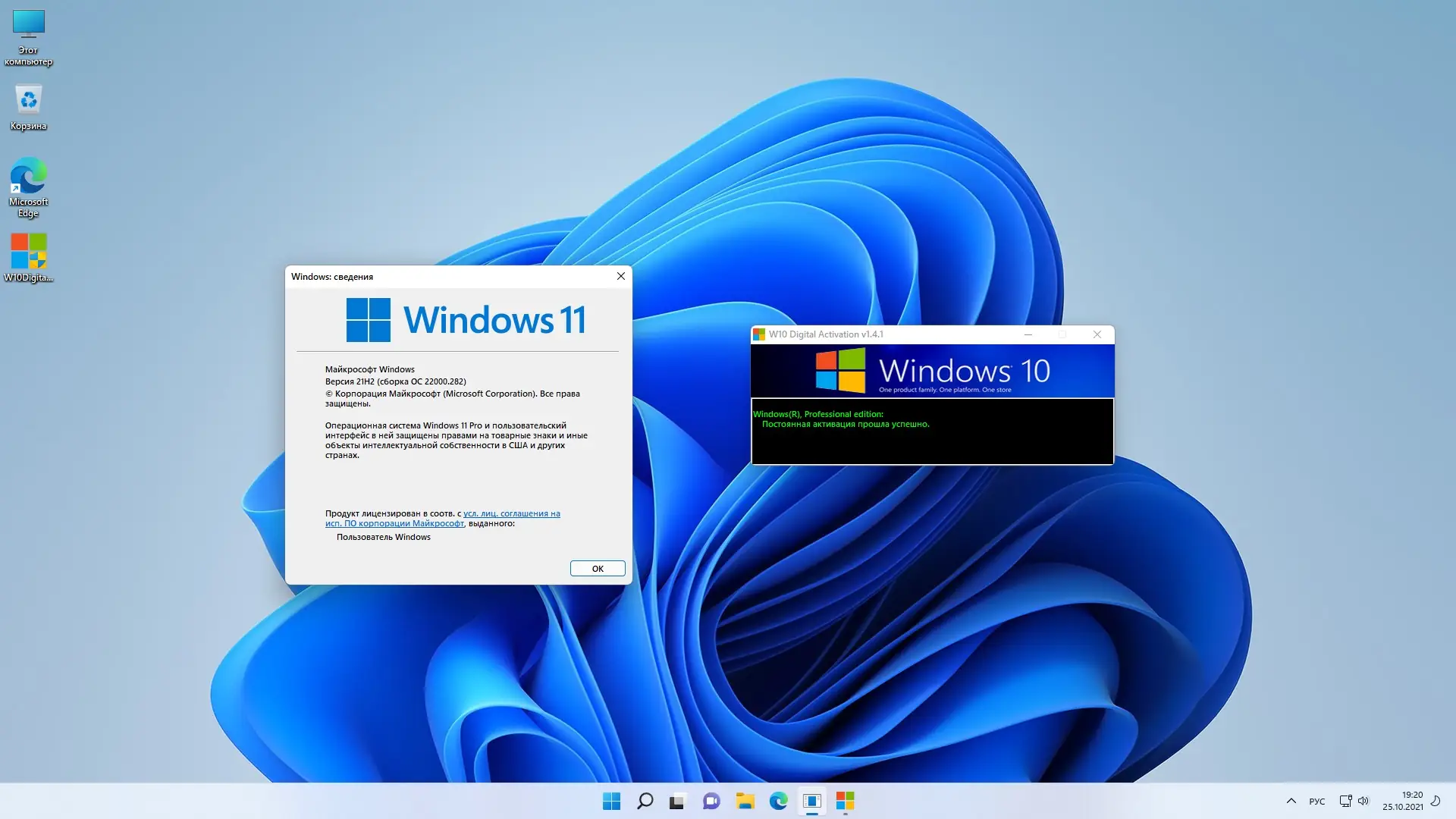The height and width of the screenshot is (819, 1456).
Task: Open Task View on the taskbar
Action: click(x=677, y=801)
